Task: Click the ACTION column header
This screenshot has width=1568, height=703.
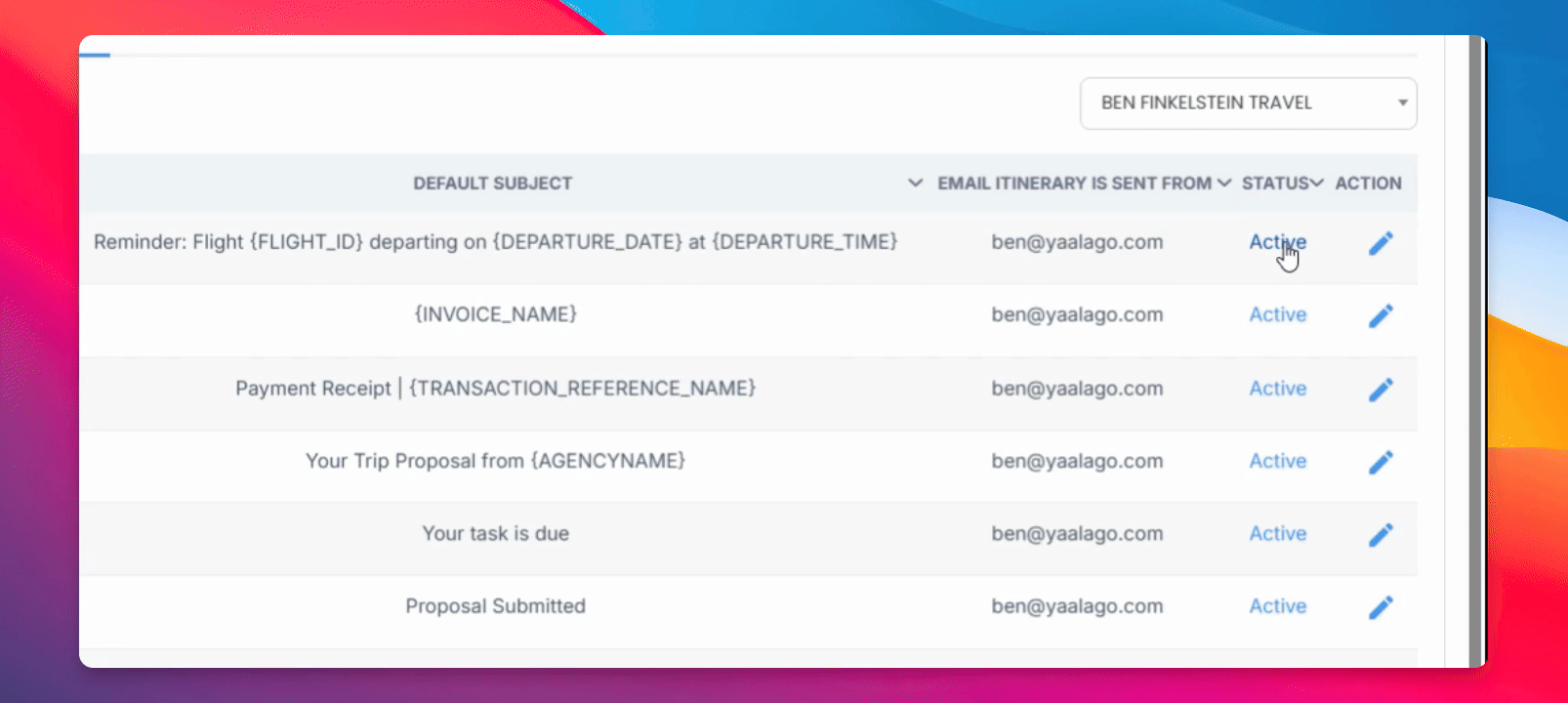Action: 1368,184
